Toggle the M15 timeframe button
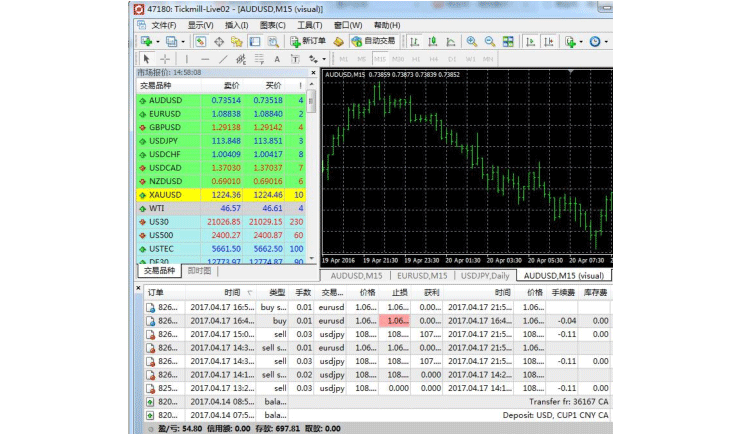This screenshot has height=438, width=750. (379, 59)
